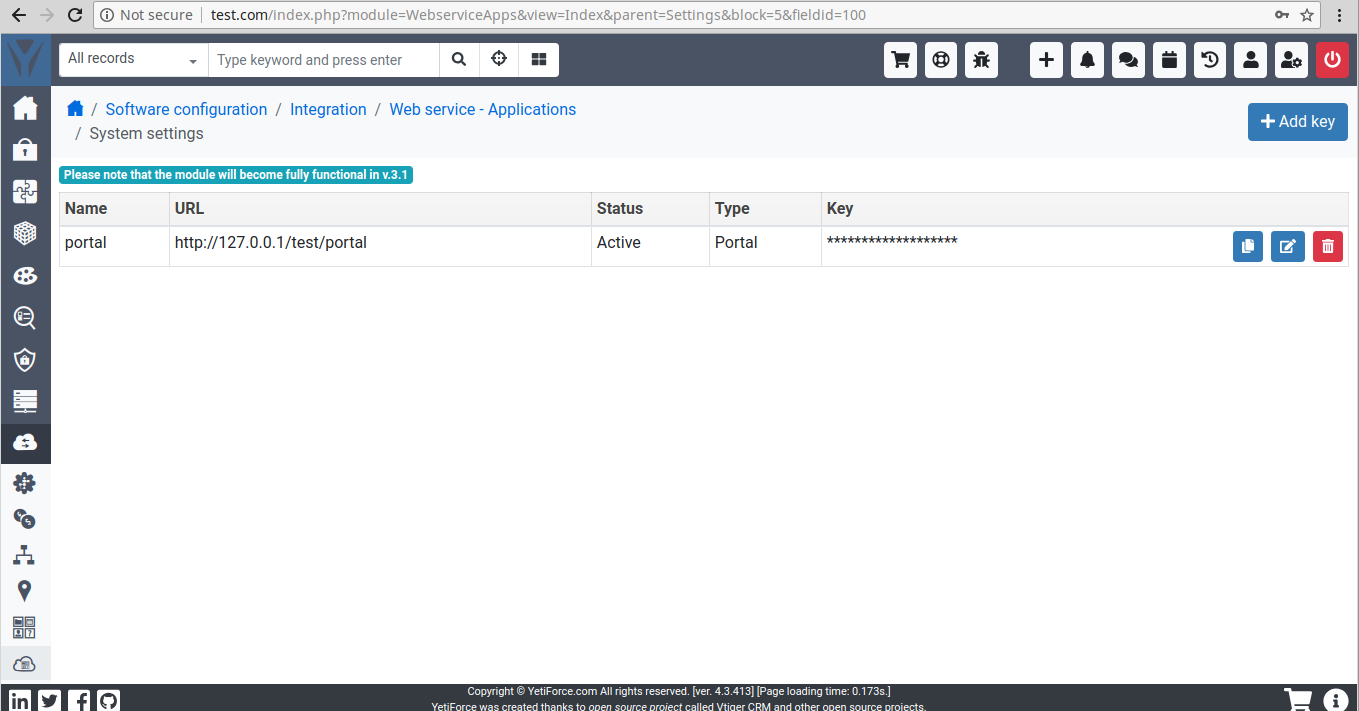Click the Home icon in sidebar

click(25, 108)
